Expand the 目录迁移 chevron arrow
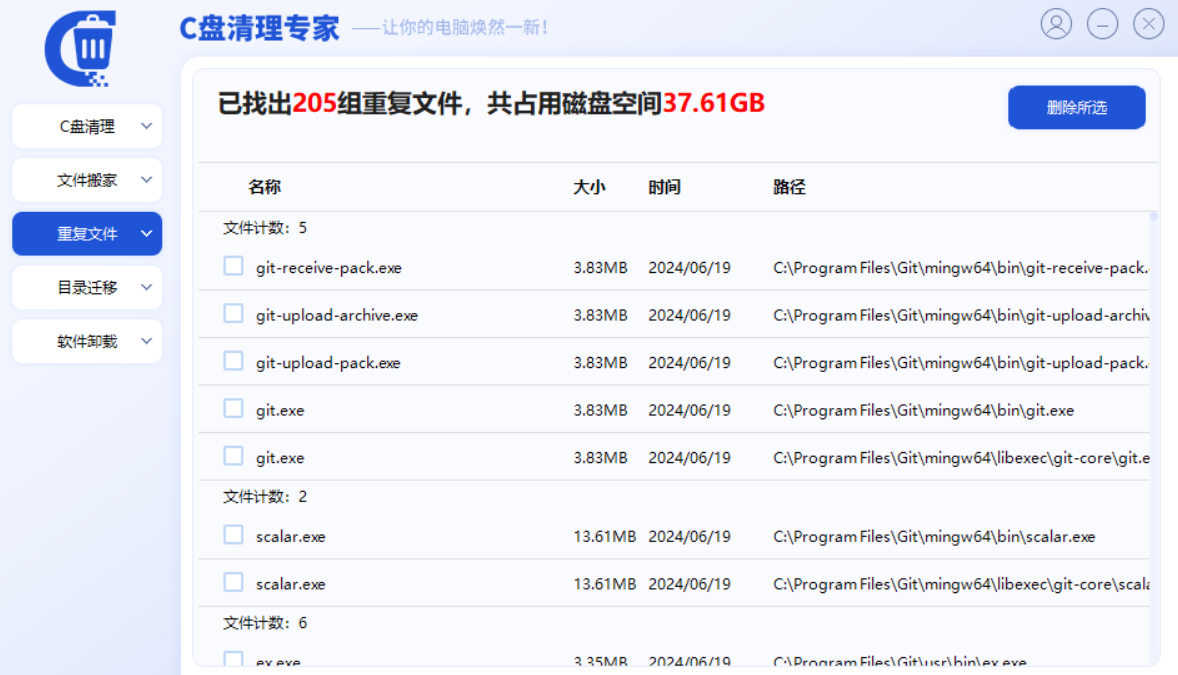Screen dimensions: 1178x675 click(x=146, y=287)
